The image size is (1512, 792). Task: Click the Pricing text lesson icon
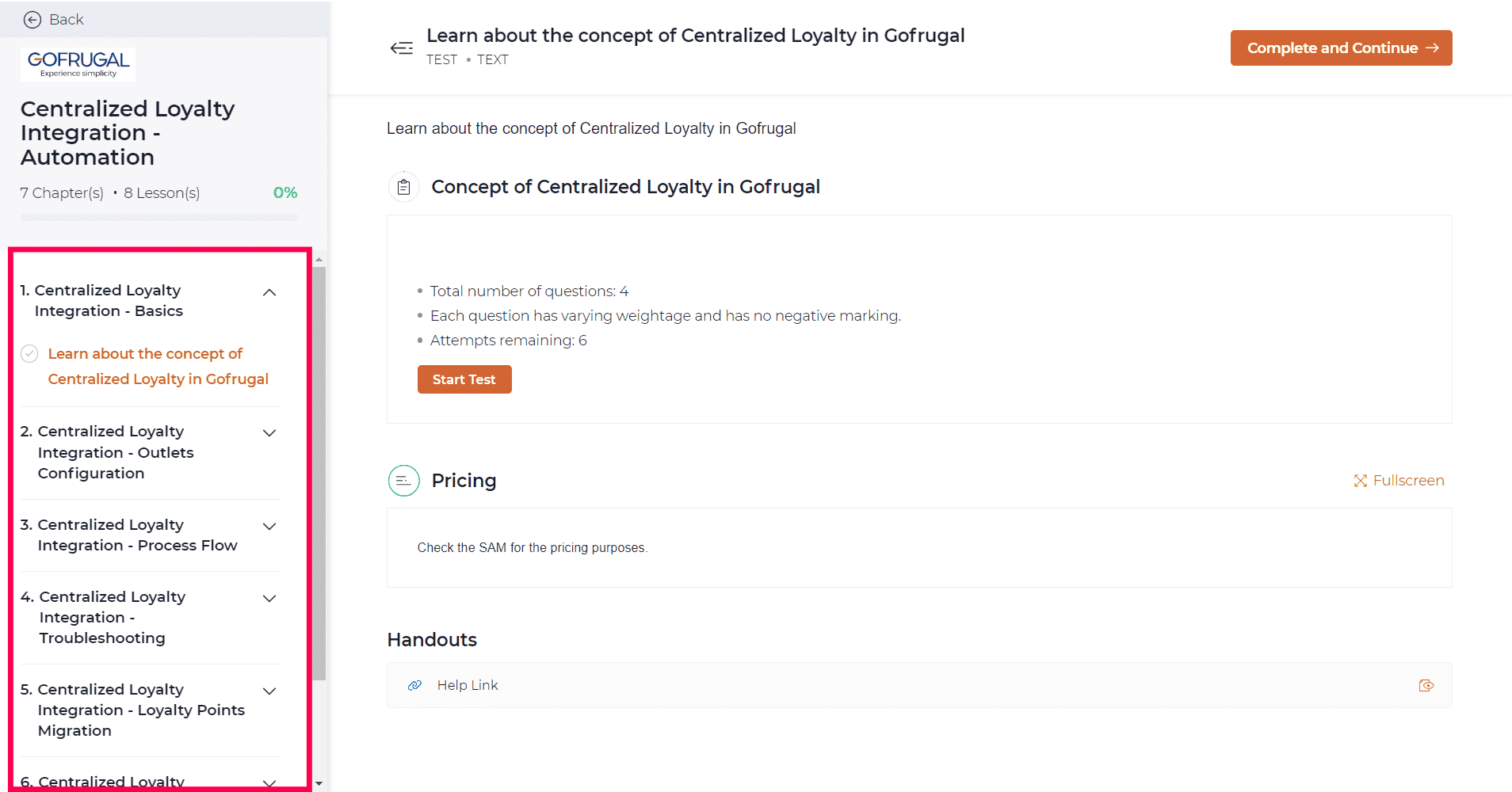pos(403,481)
